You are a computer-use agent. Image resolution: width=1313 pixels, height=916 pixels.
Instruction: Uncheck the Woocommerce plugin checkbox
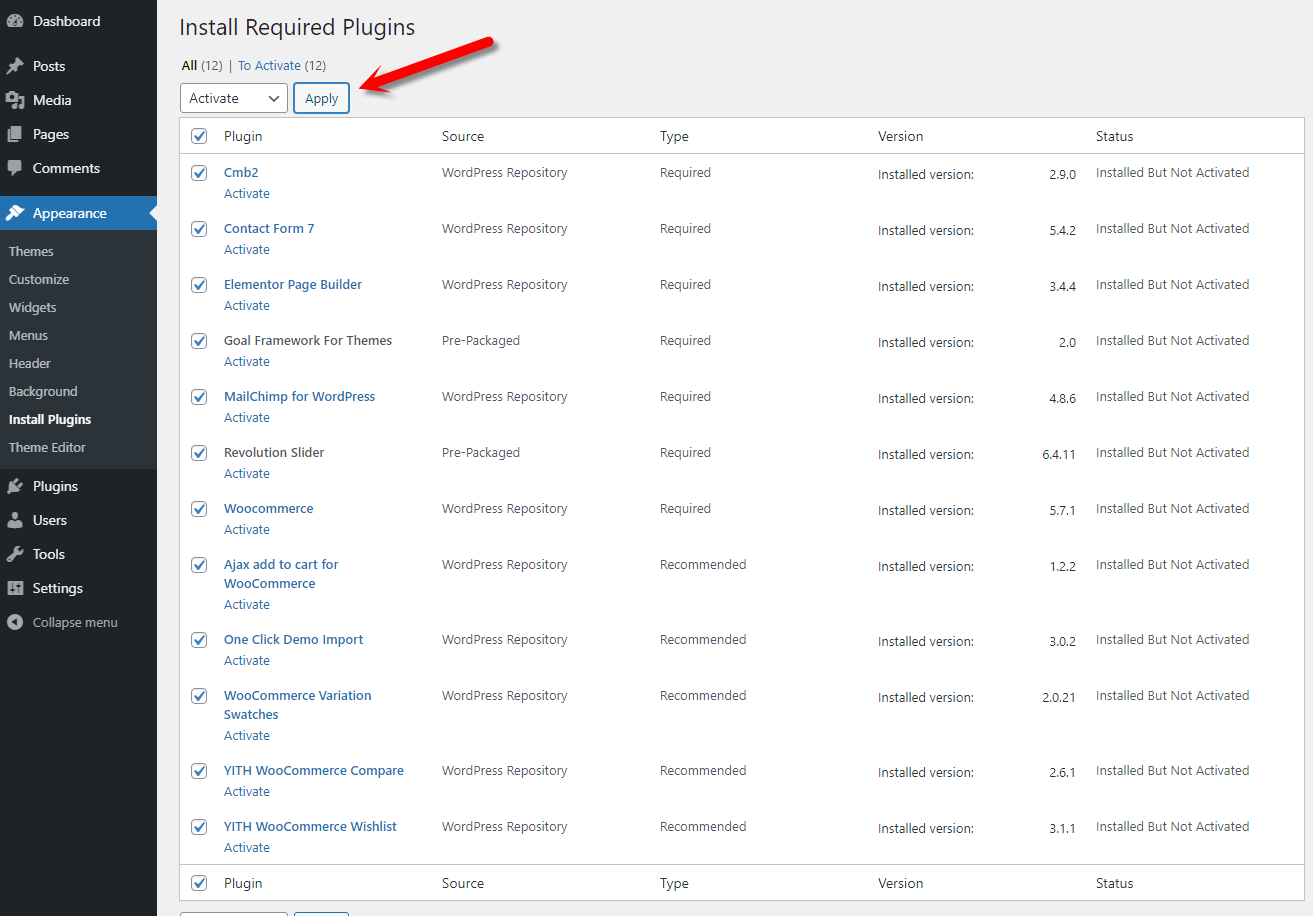199,509
